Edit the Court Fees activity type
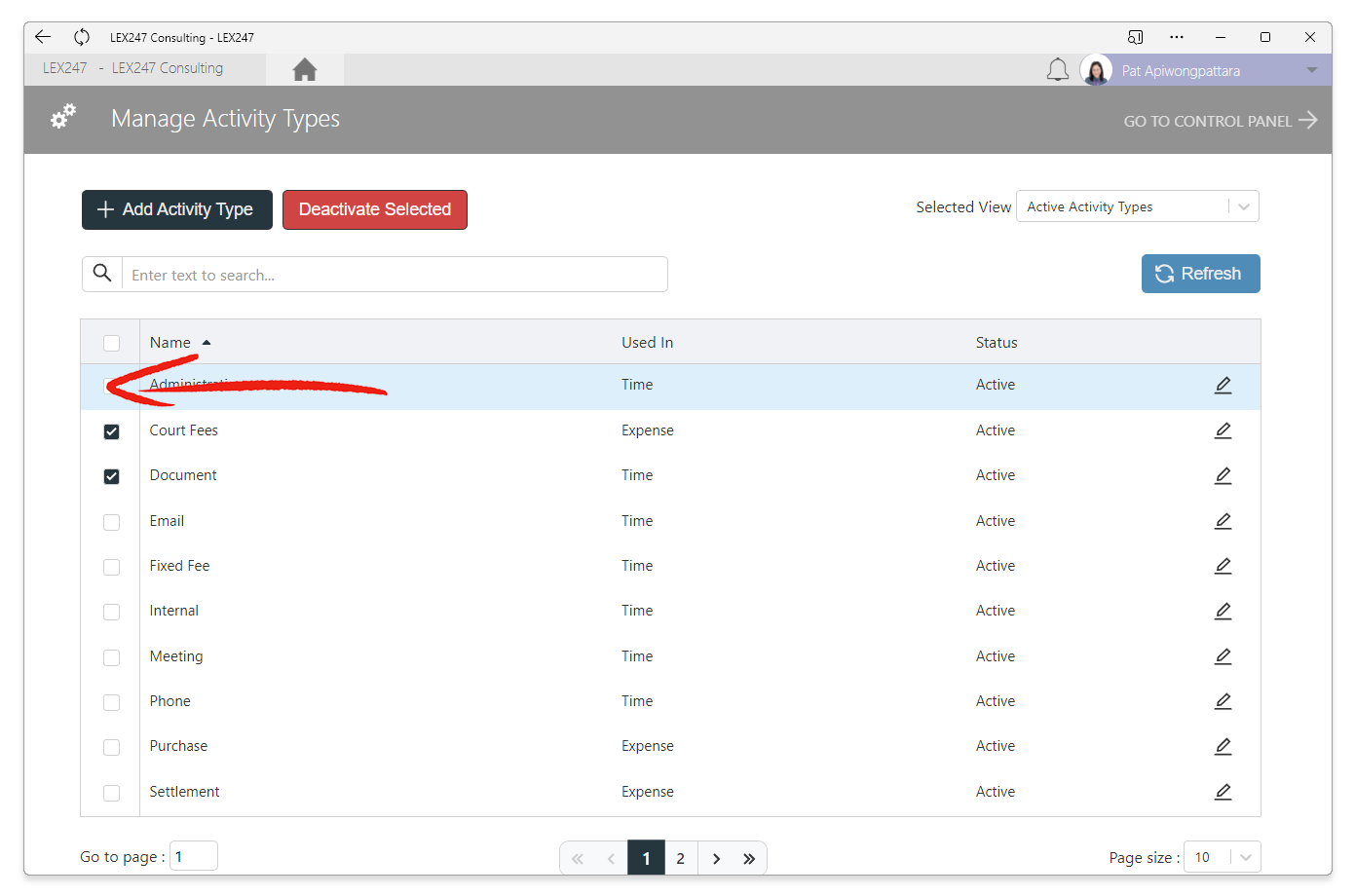The width and height of the screenshot is (1355, 896). (x=1223, y=430)
